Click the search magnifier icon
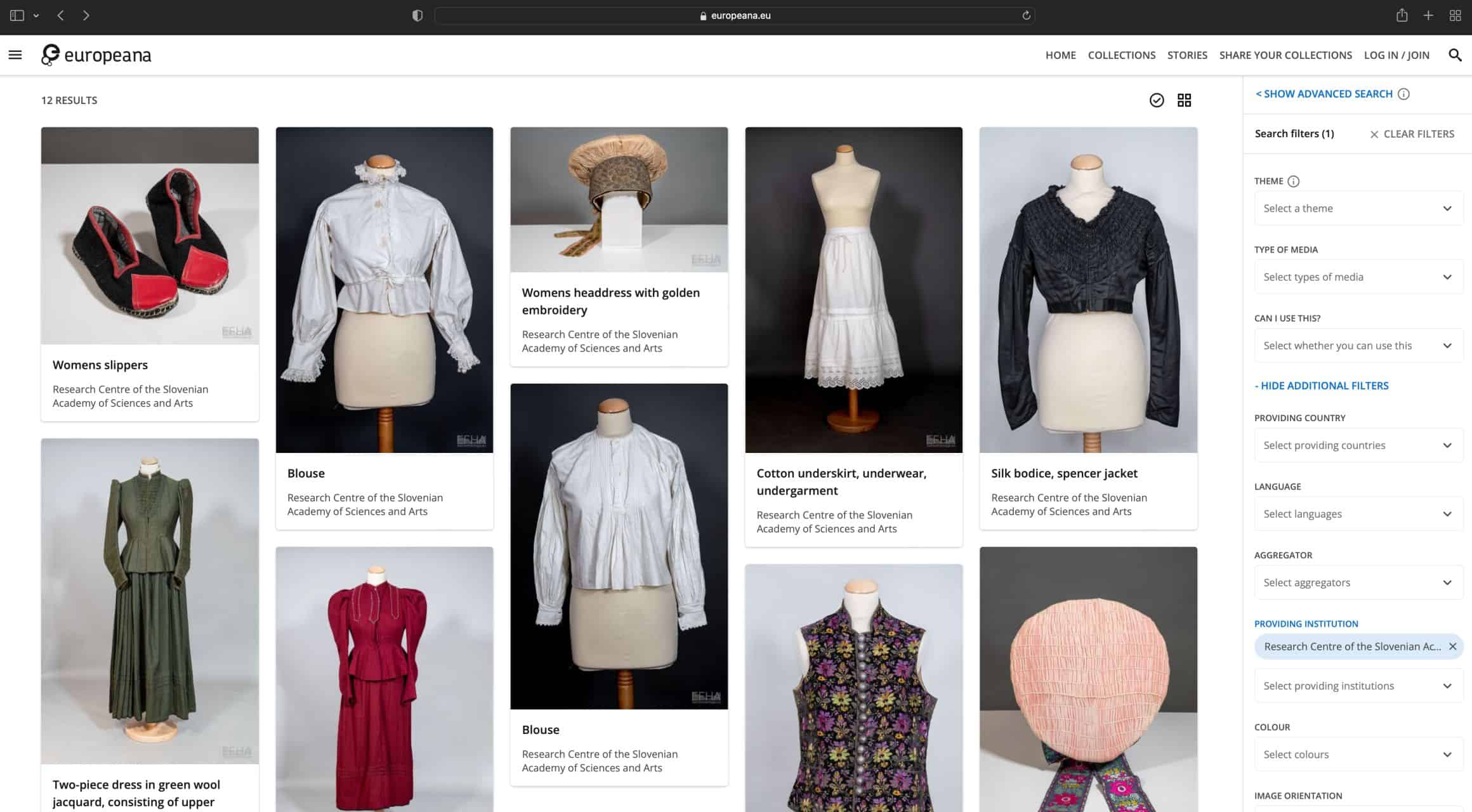This screenshot has height=812, width=1472. [x=1455, y=55]
